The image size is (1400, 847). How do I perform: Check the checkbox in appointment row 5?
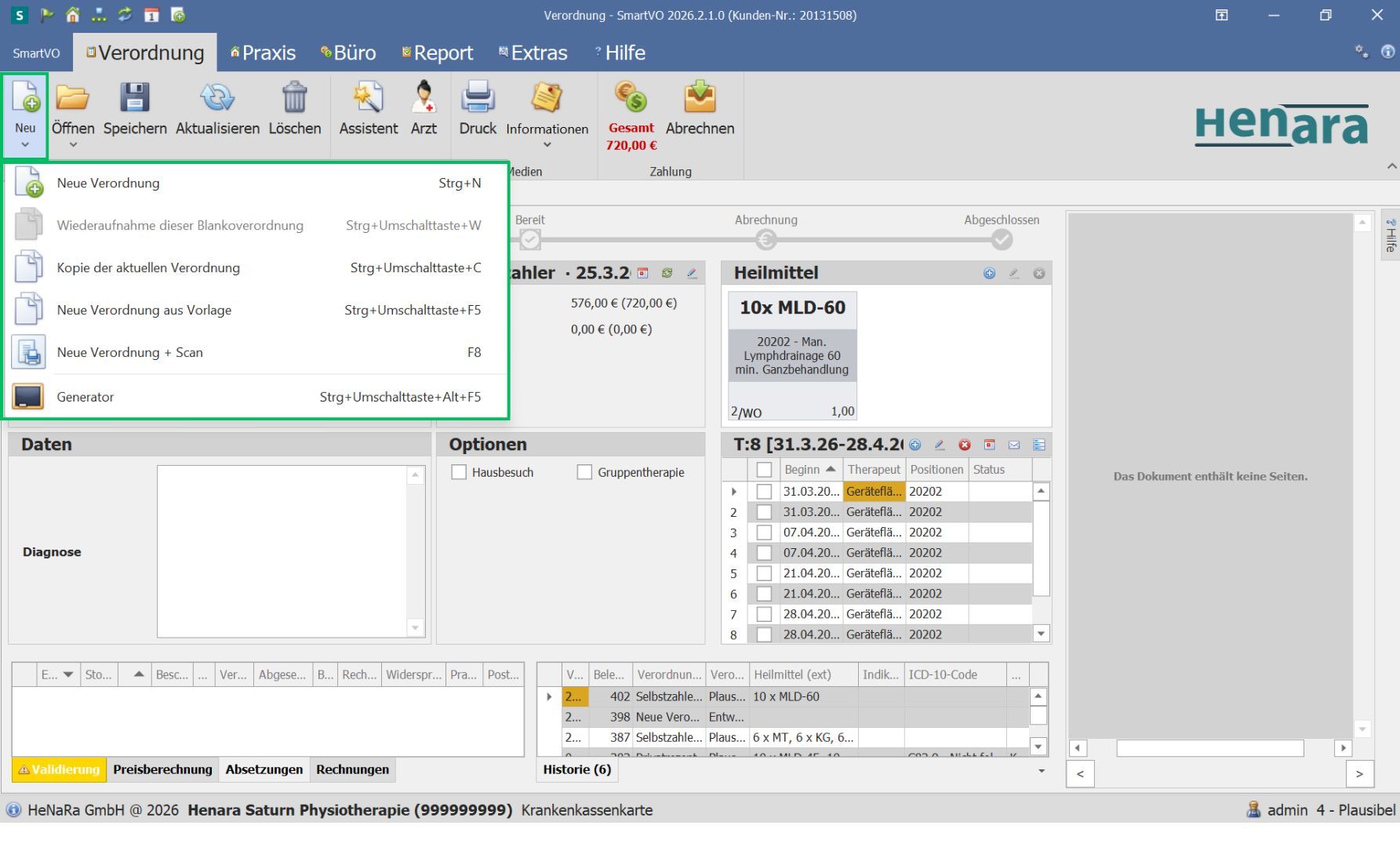tap(764, 573)
